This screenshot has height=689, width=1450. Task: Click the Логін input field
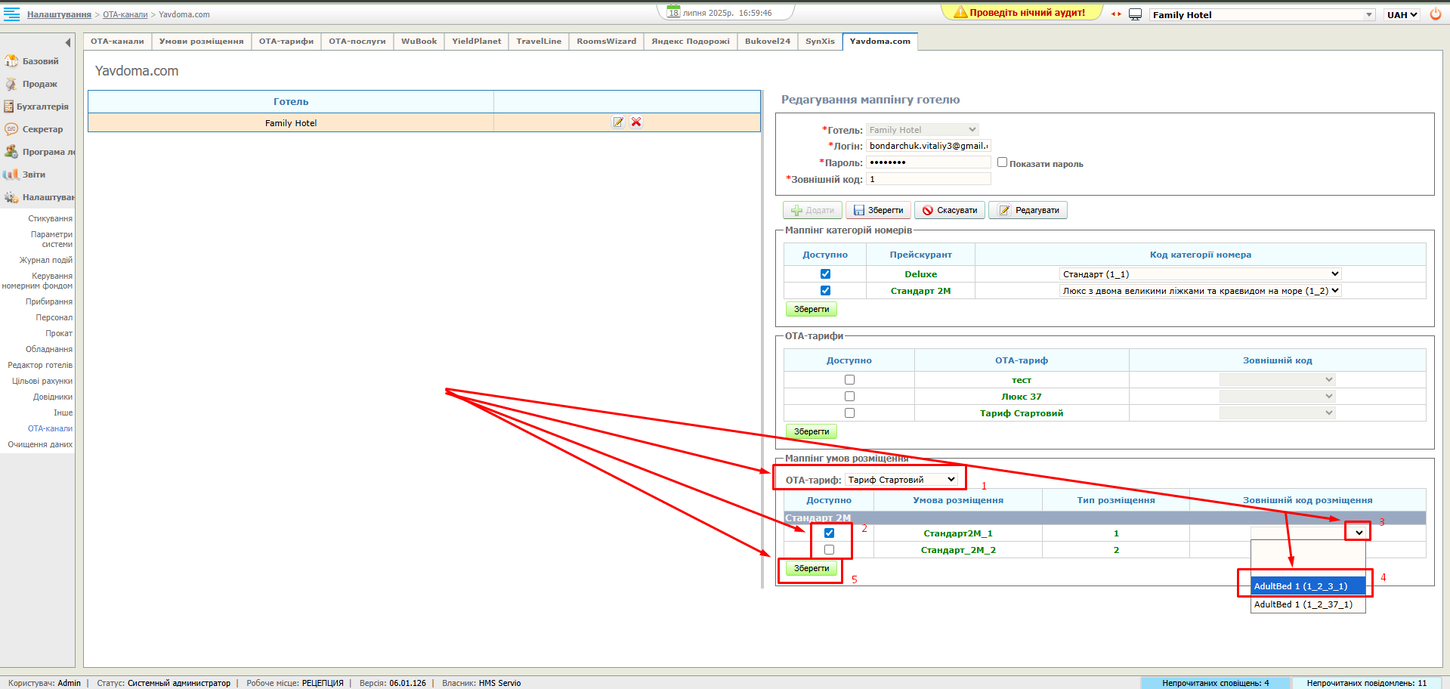click(x=927, y=146)
